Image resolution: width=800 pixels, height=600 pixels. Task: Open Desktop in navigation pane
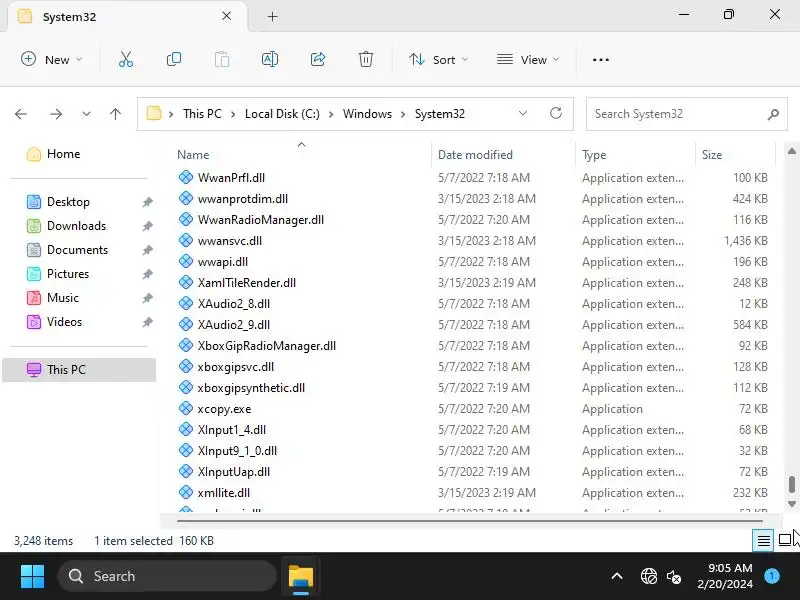pos(68,202)
